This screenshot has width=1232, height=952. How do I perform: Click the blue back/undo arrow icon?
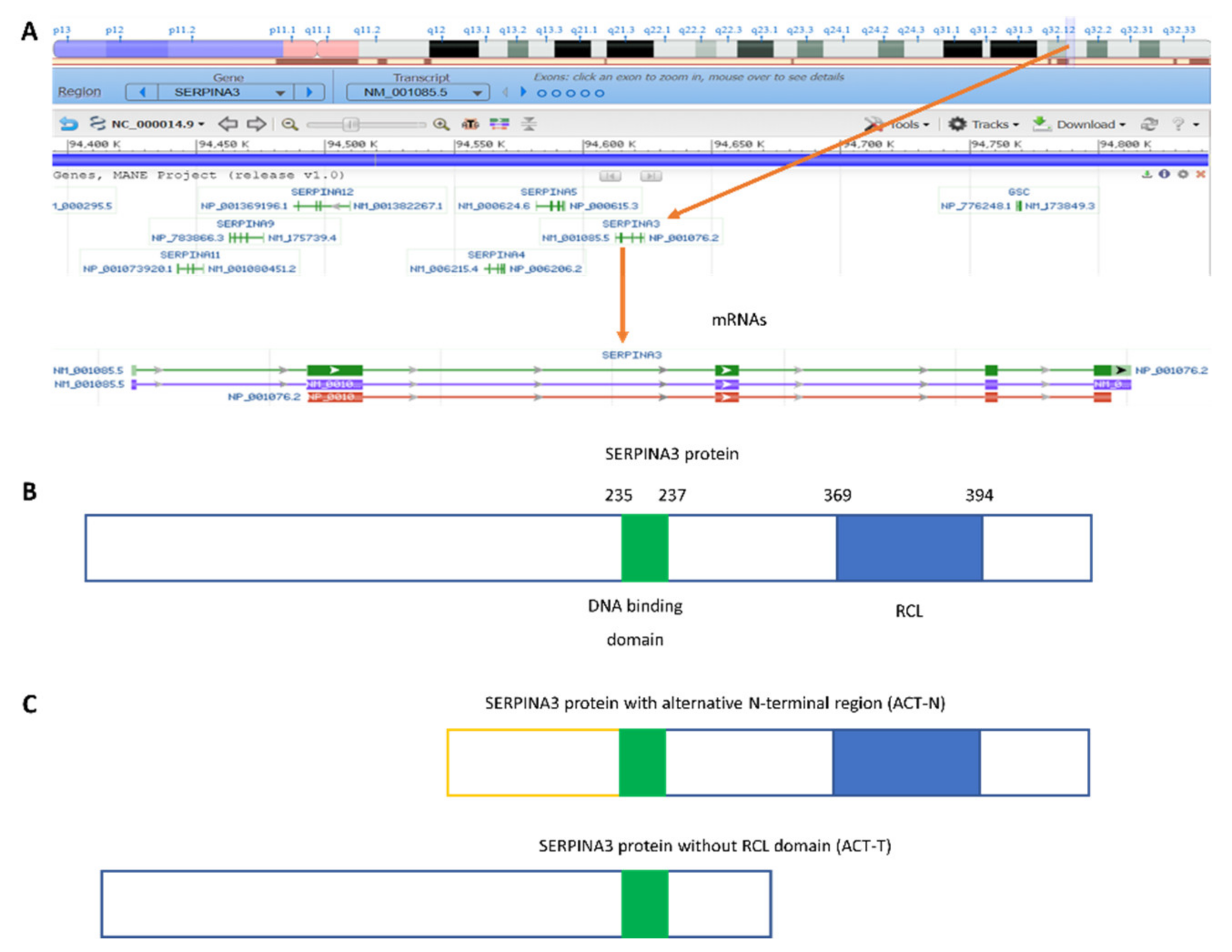[x=69, y=124]
